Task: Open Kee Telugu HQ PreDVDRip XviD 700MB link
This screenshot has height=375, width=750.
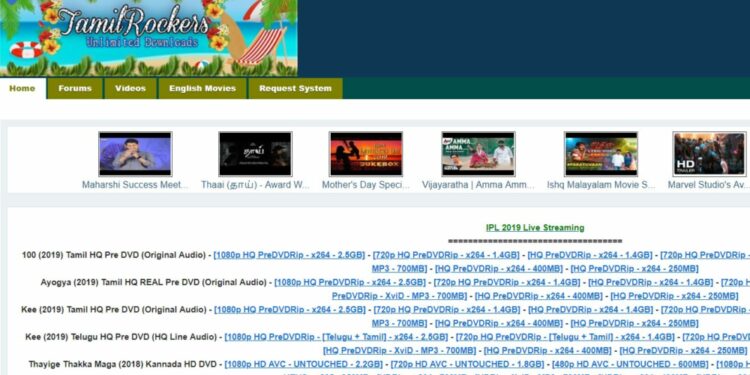Action: tap(399, 351)
